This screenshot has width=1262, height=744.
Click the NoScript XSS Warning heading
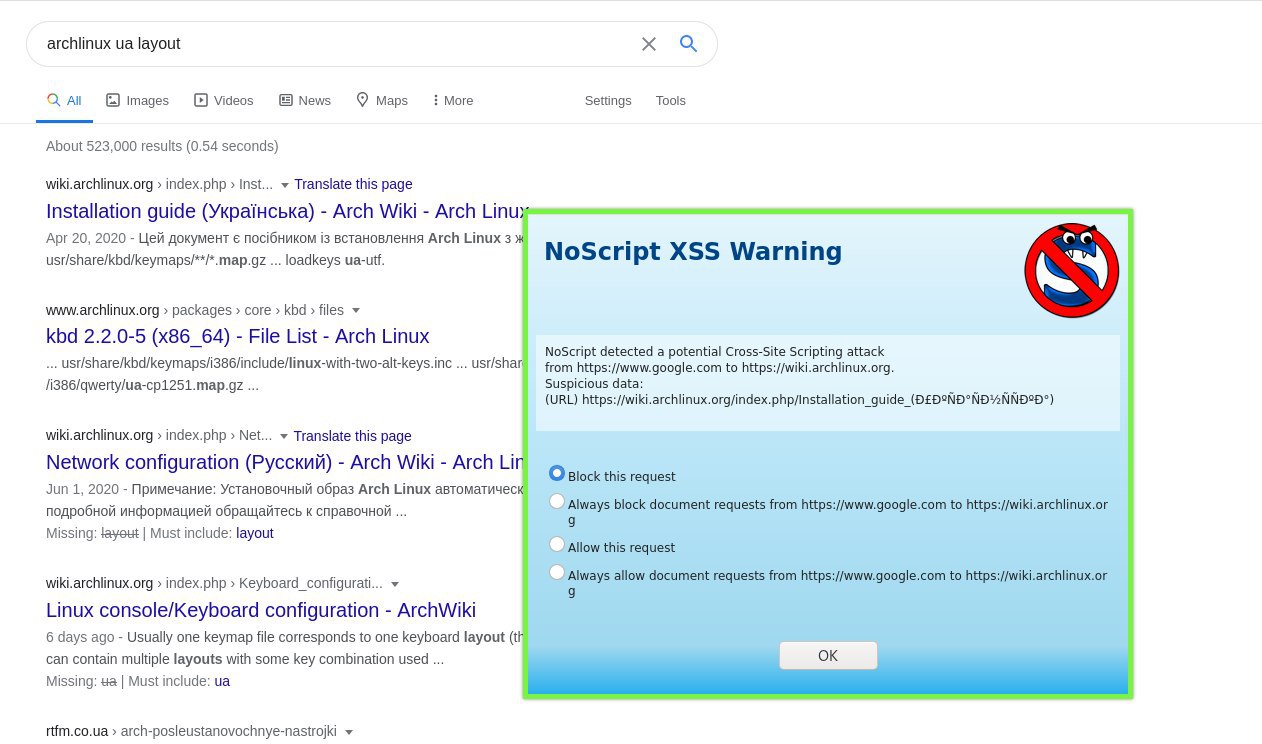pyautogui.click(x=693, y=252)
